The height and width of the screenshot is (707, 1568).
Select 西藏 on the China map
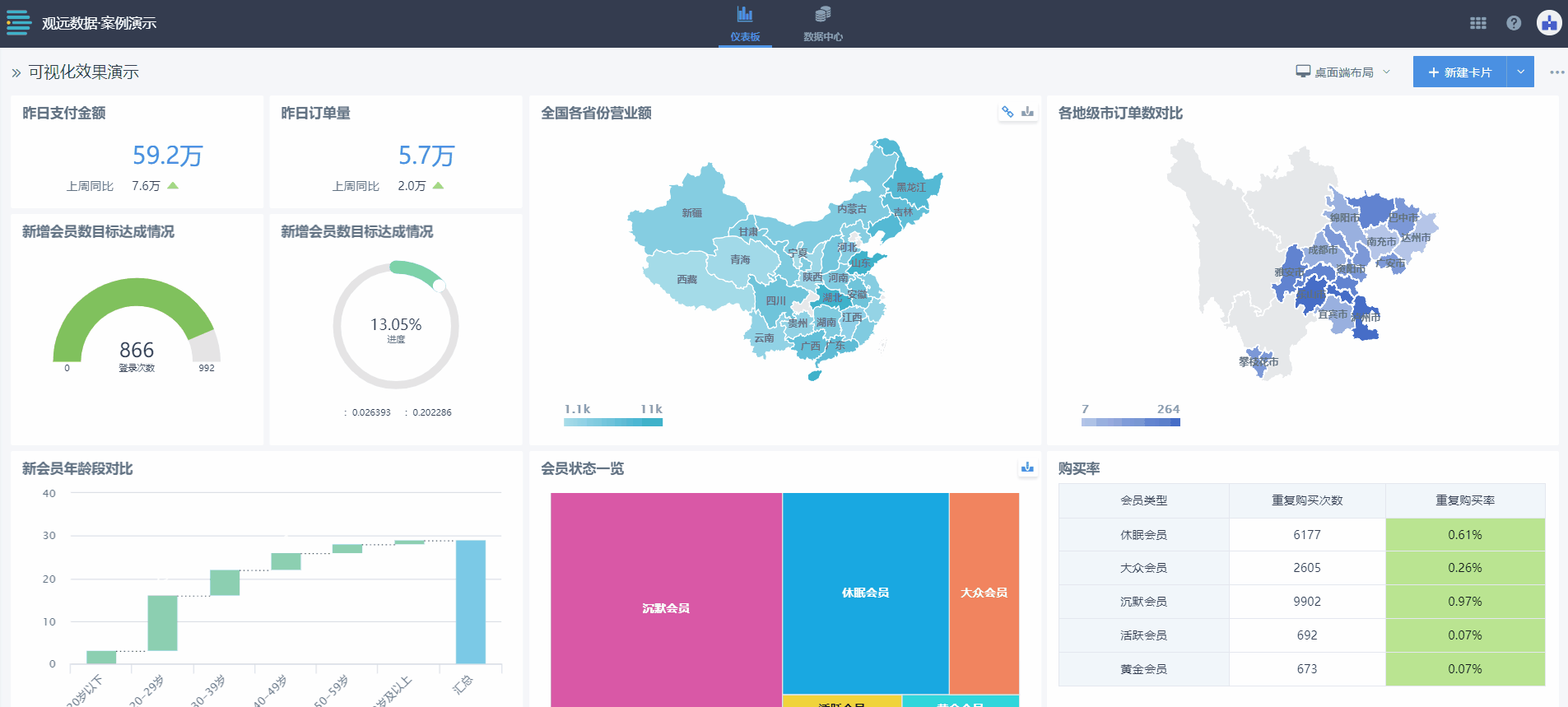[687, 280]
